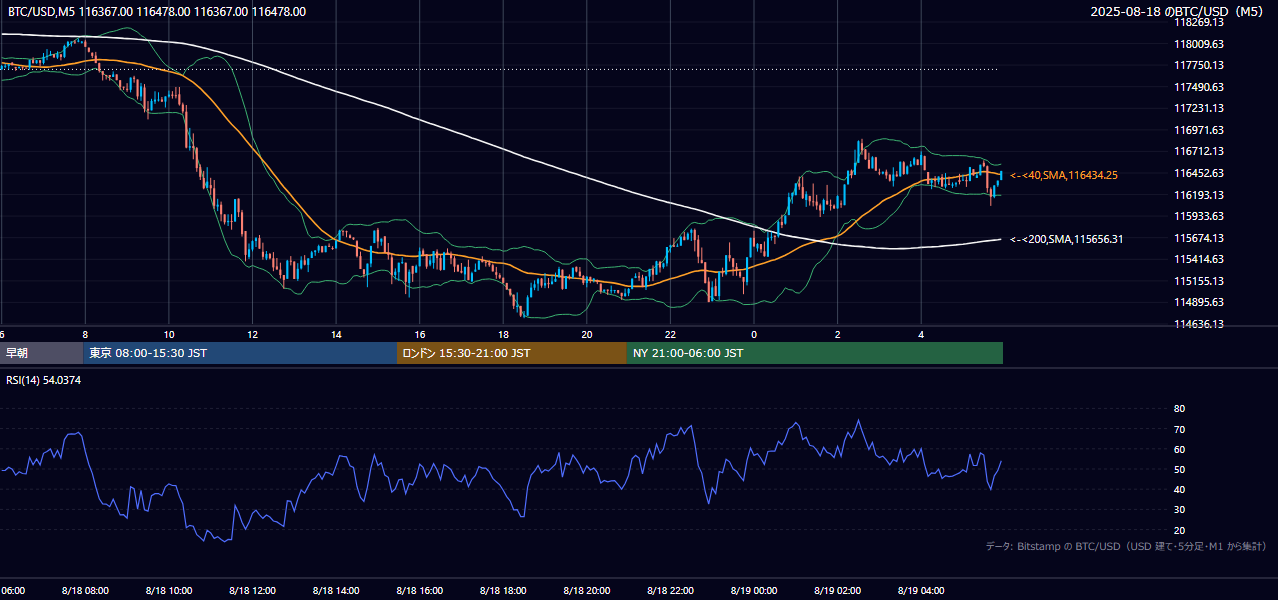Click the Bitstamp data source note
The width and height of the screenshot is (1278, 600).
click(1126, 547)
